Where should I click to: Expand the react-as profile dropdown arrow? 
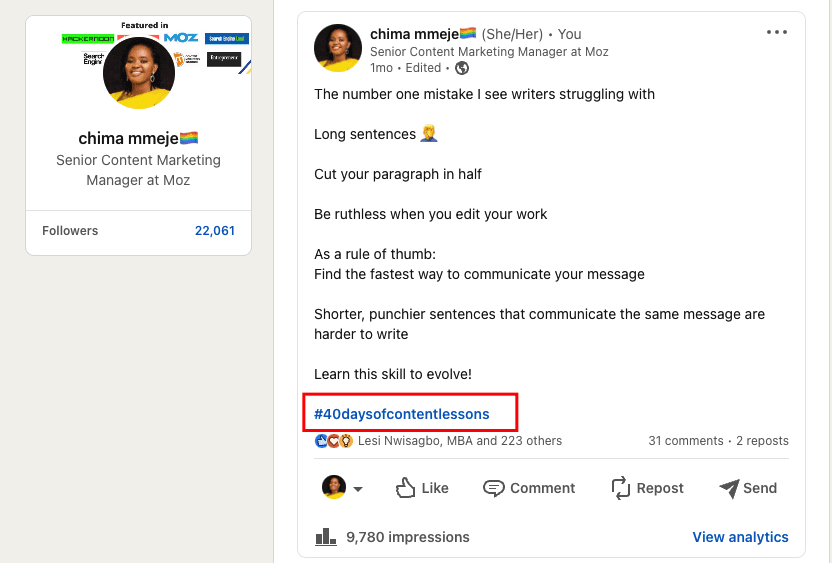[x=358, y=489]
